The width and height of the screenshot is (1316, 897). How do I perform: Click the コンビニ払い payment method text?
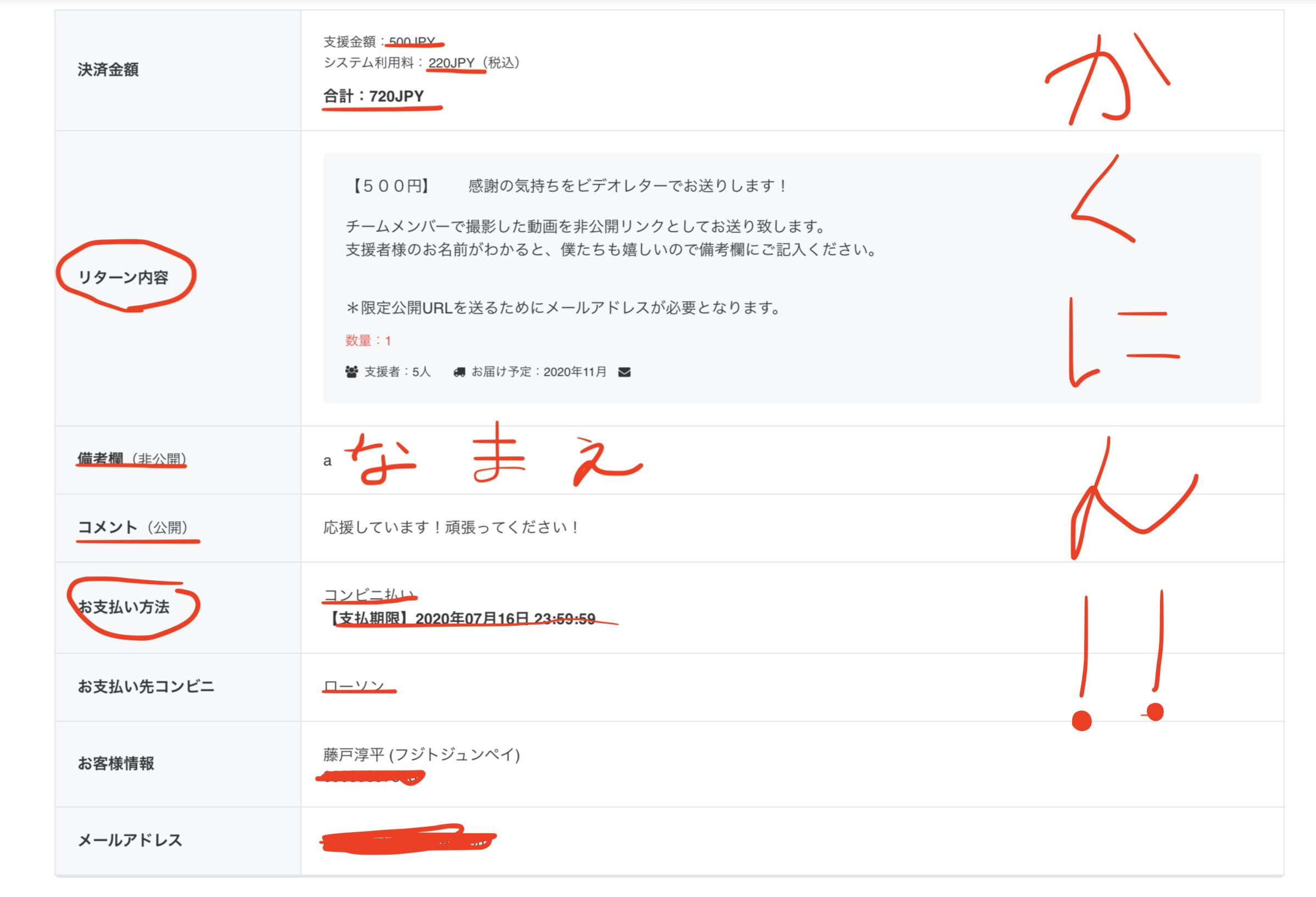[x=369, y=594]
